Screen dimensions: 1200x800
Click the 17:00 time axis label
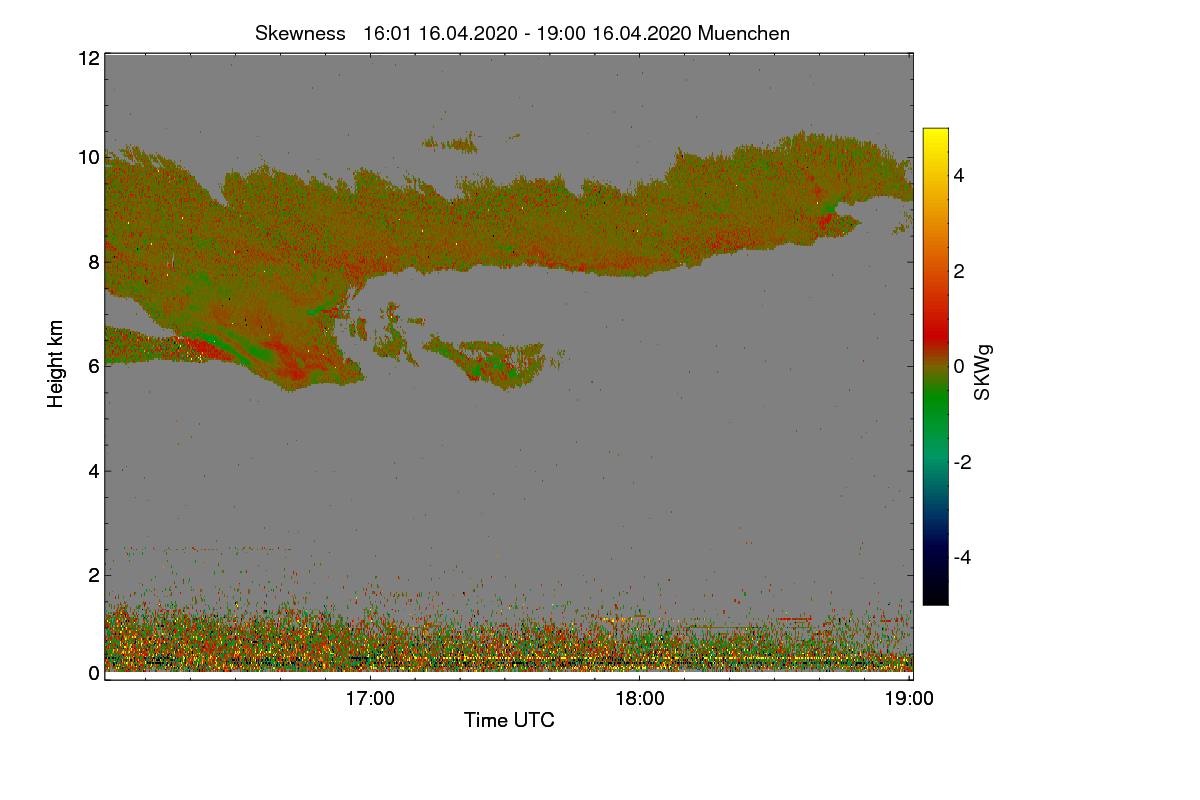[x=371, y=698]
